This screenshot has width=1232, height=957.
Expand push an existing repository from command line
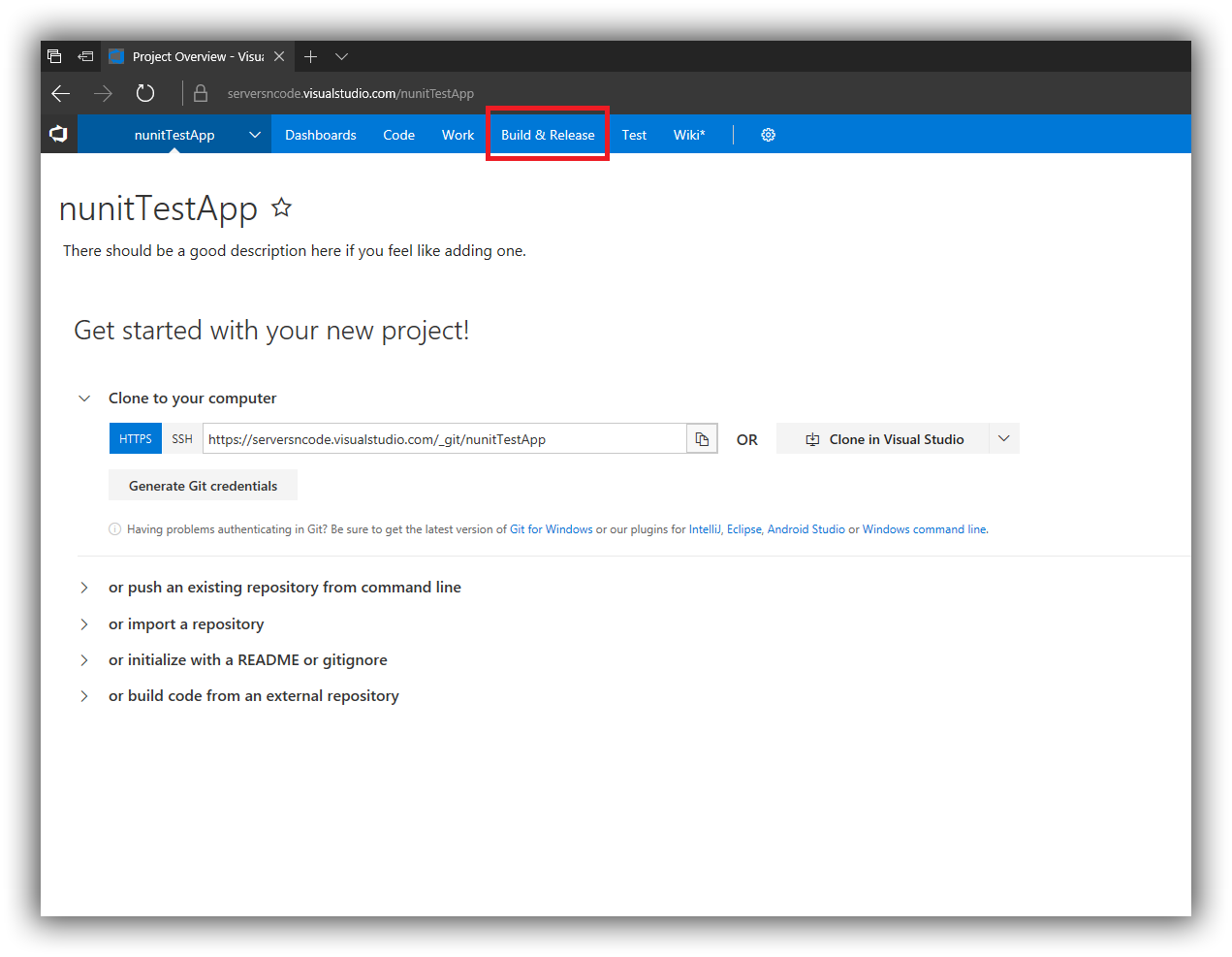click(x=84, y=588)
